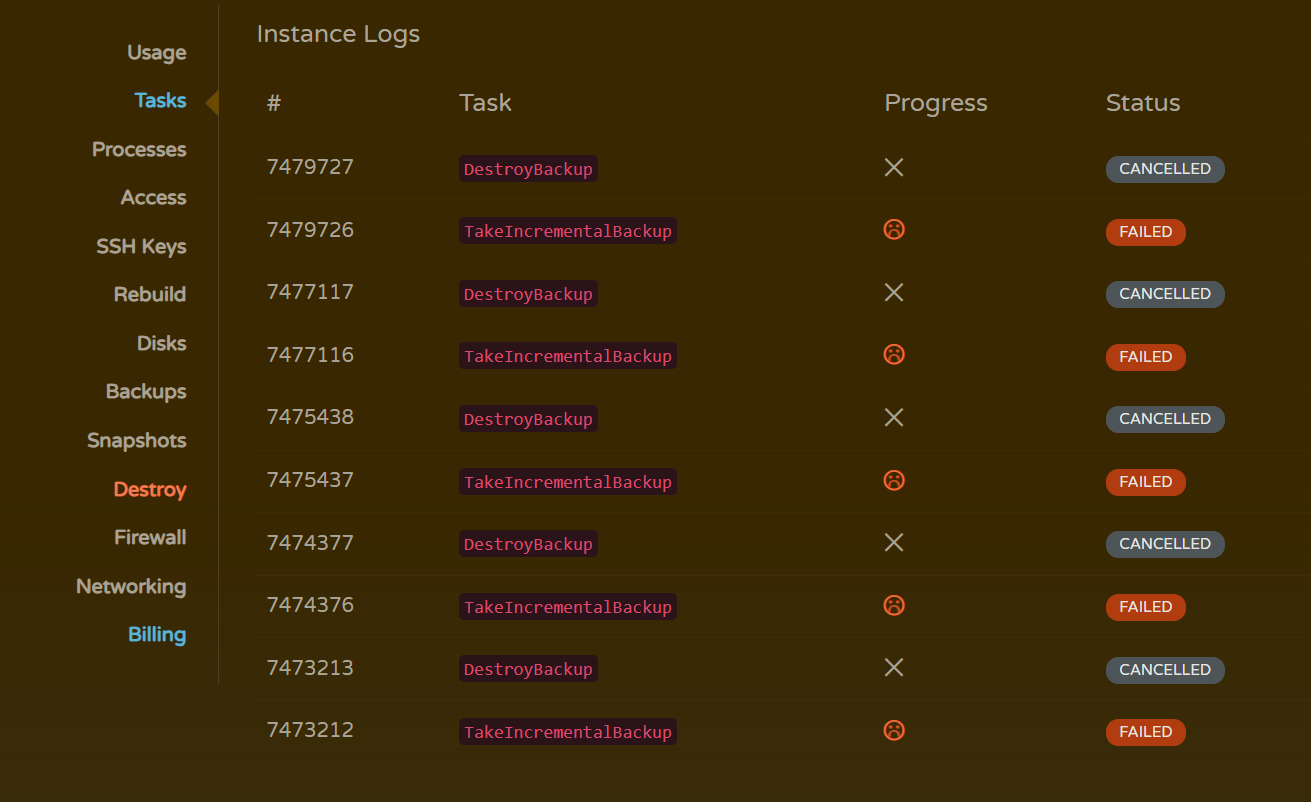Click the sad face icon for task 7475437
The height and width of the screenshot is (802, 1311).
(894, 480)
